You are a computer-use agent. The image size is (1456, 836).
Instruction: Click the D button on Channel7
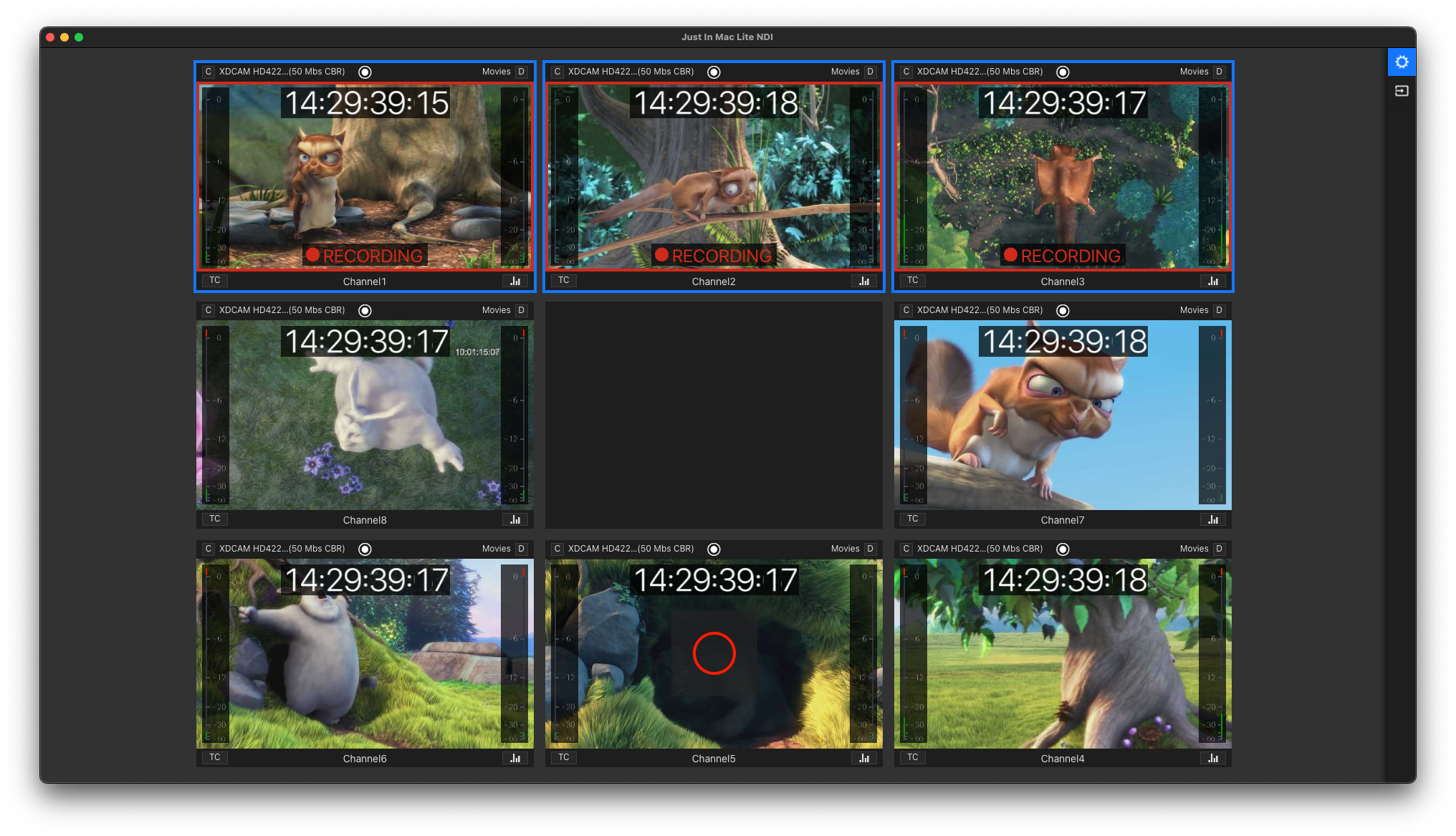click(1220, 310)
